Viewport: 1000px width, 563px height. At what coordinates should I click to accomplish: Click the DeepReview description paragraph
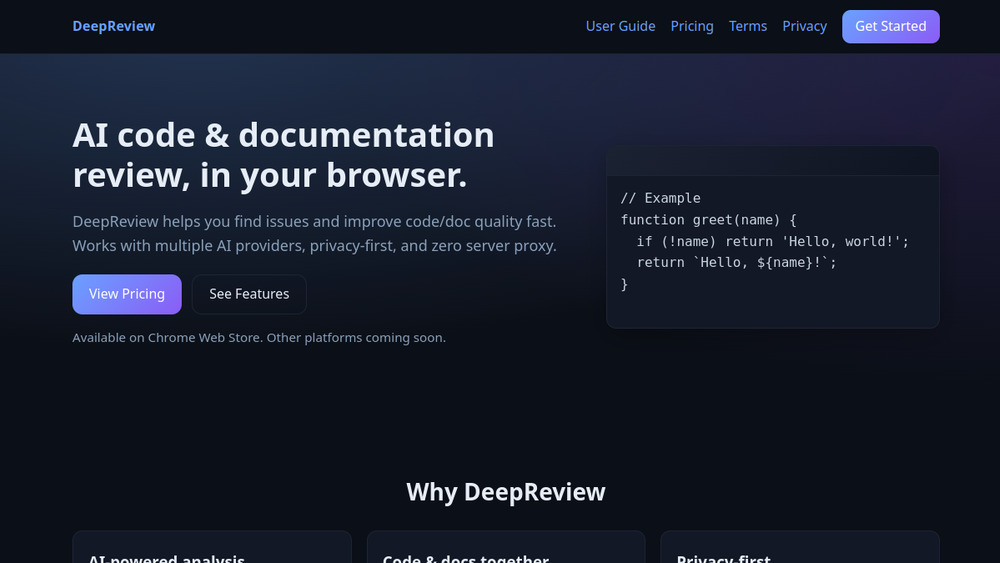click(x=314, y=233)
